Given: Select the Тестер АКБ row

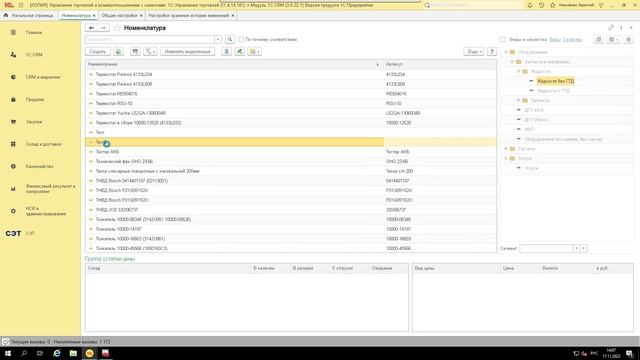Looking at the screenshot, I should click(x=291, y=152).
